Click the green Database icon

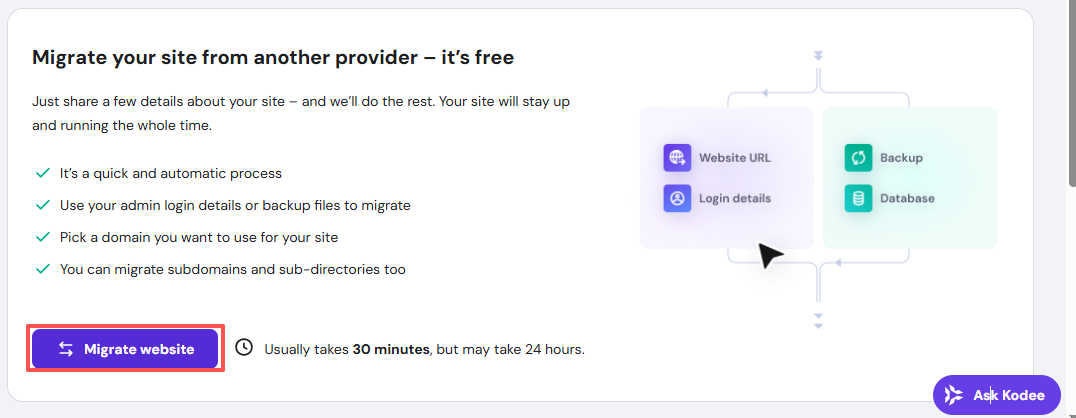(858, 198)
